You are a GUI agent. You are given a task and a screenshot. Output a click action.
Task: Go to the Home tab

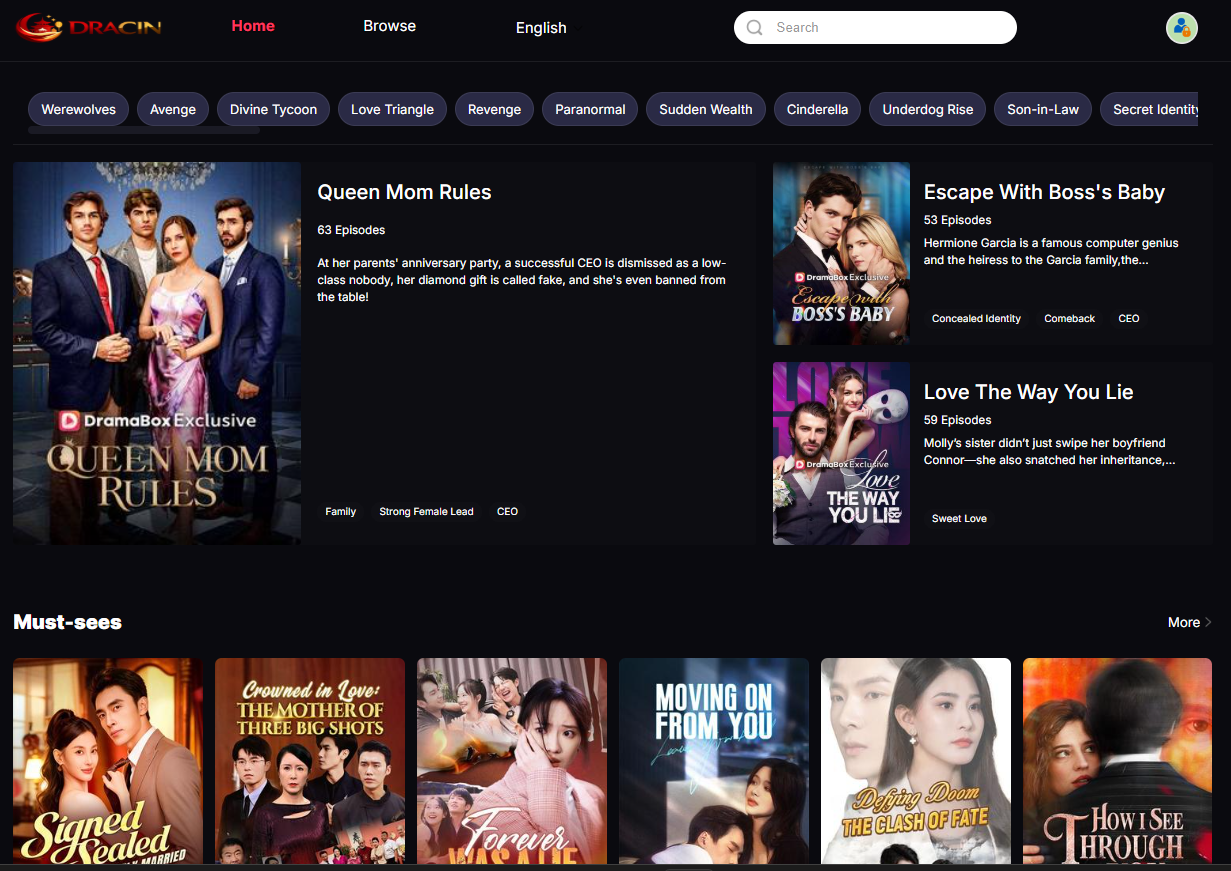point(253,26)
